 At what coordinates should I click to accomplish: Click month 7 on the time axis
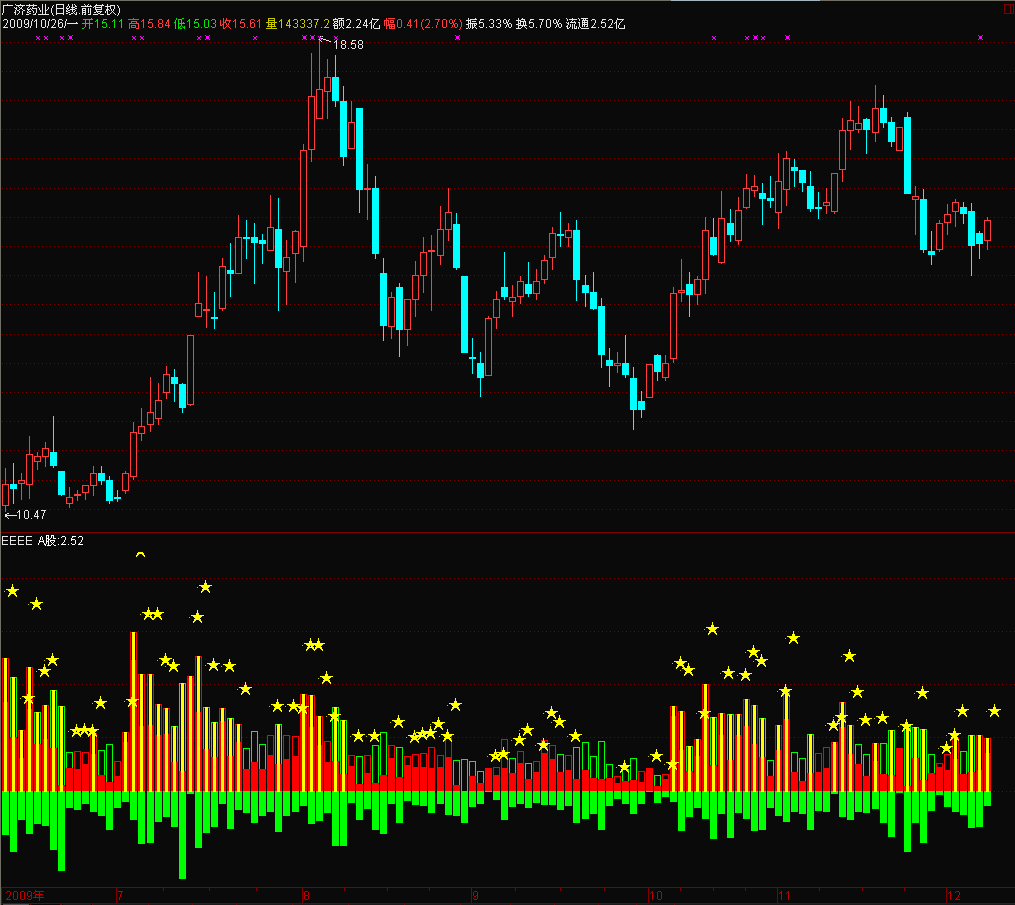tap(120, 896)
